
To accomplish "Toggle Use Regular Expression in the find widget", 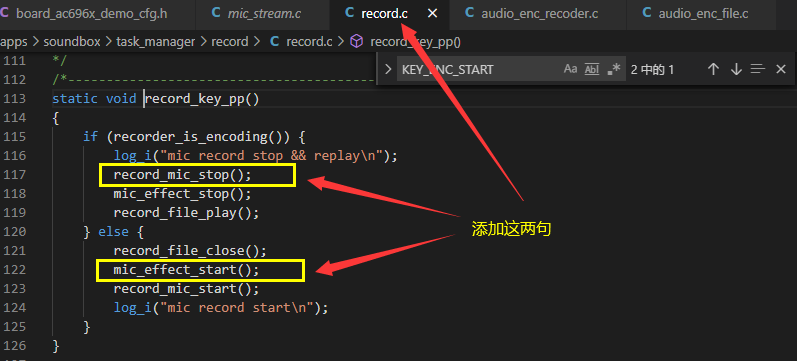I will tap(614, 69).
